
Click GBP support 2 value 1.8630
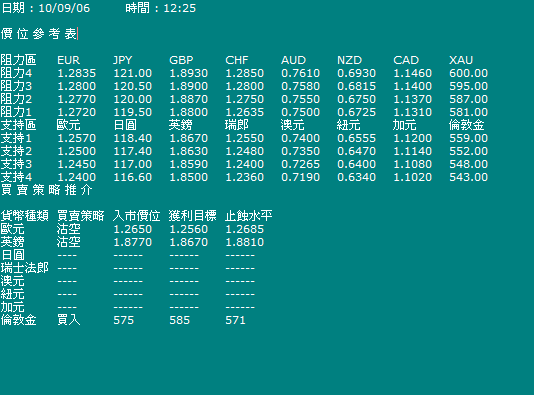pos(189,151)
